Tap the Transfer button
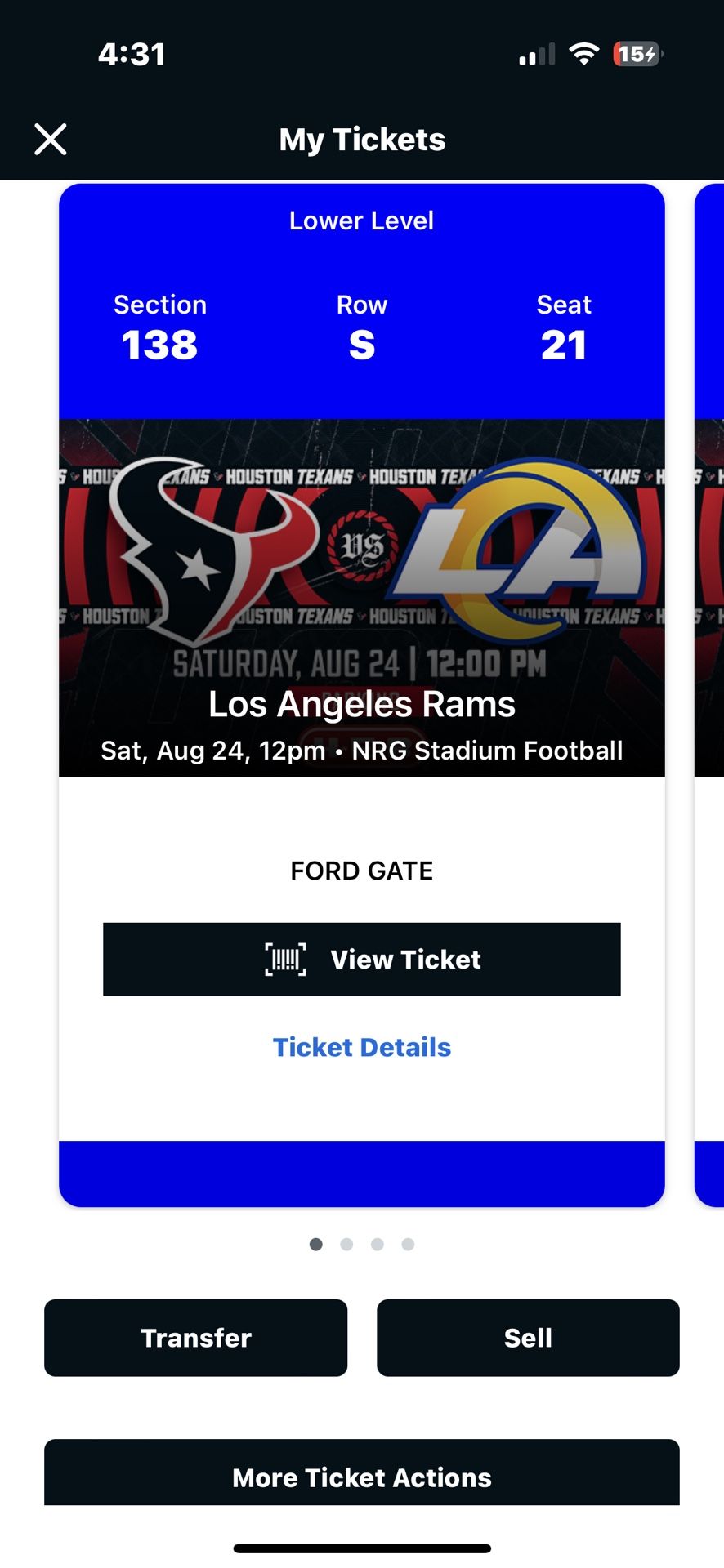Image resolution: width=724 pixels, height=1568 pixels. tap(195, 1338)
